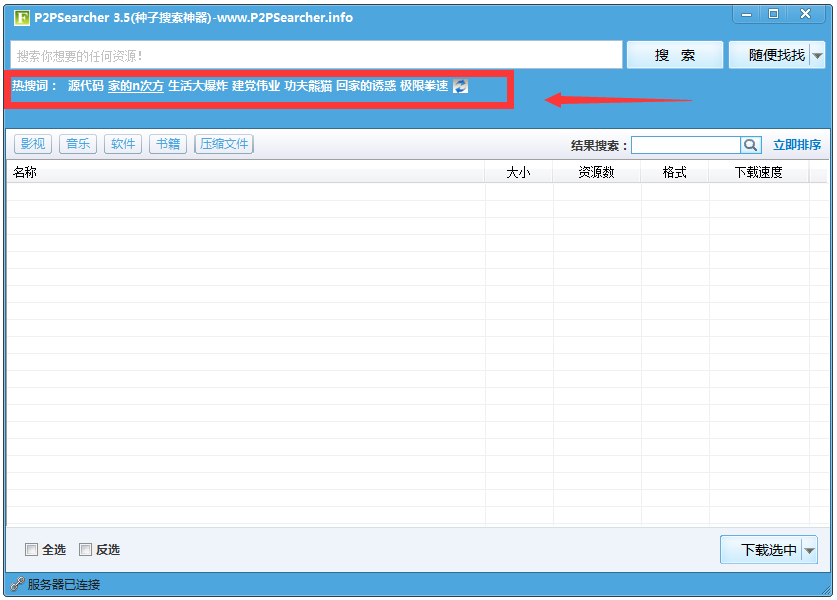The width and height of the screenshot is (837, 600).
Task: Sort by the 资源数 column header
Action: tap(596, 172)
